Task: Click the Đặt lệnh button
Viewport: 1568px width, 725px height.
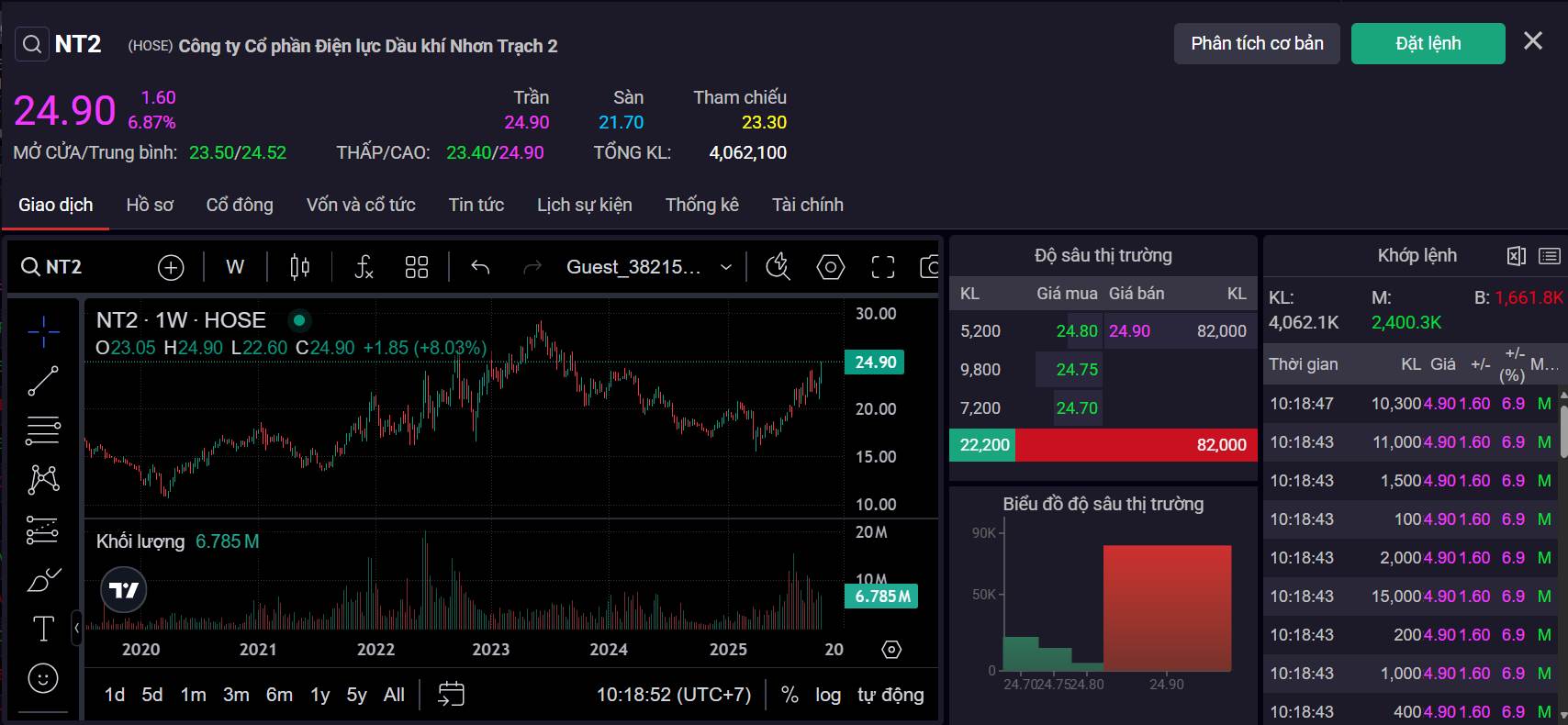Action: pos(1428,43)
